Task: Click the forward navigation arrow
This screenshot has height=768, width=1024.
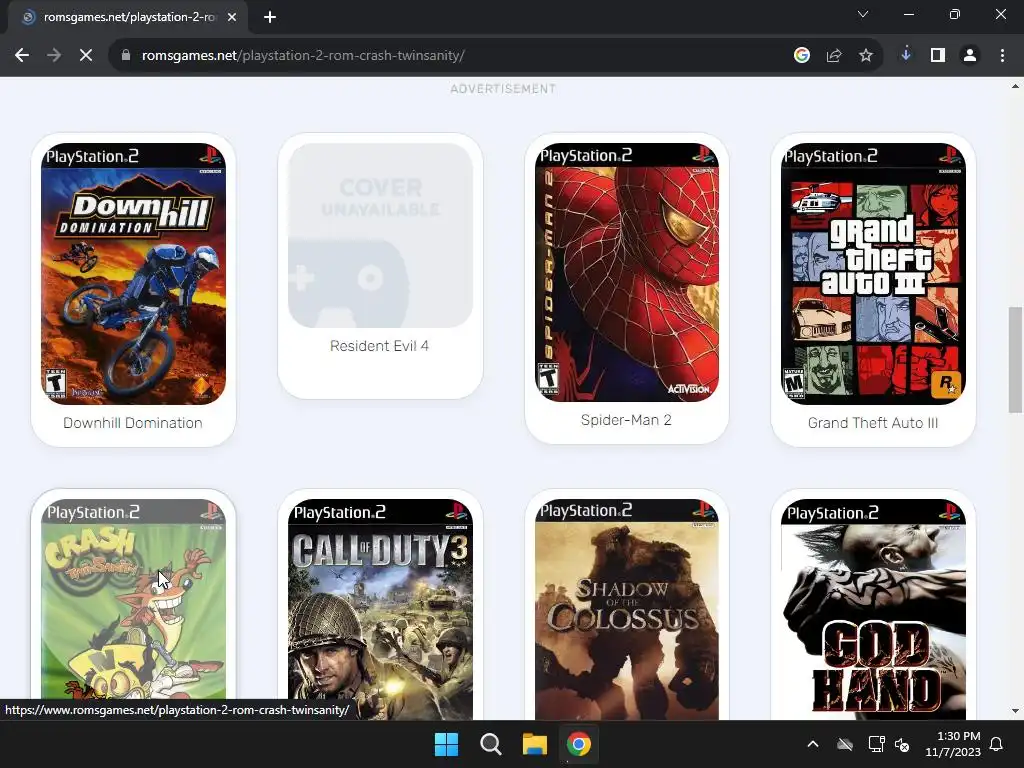Action: (x=54, y=56)
